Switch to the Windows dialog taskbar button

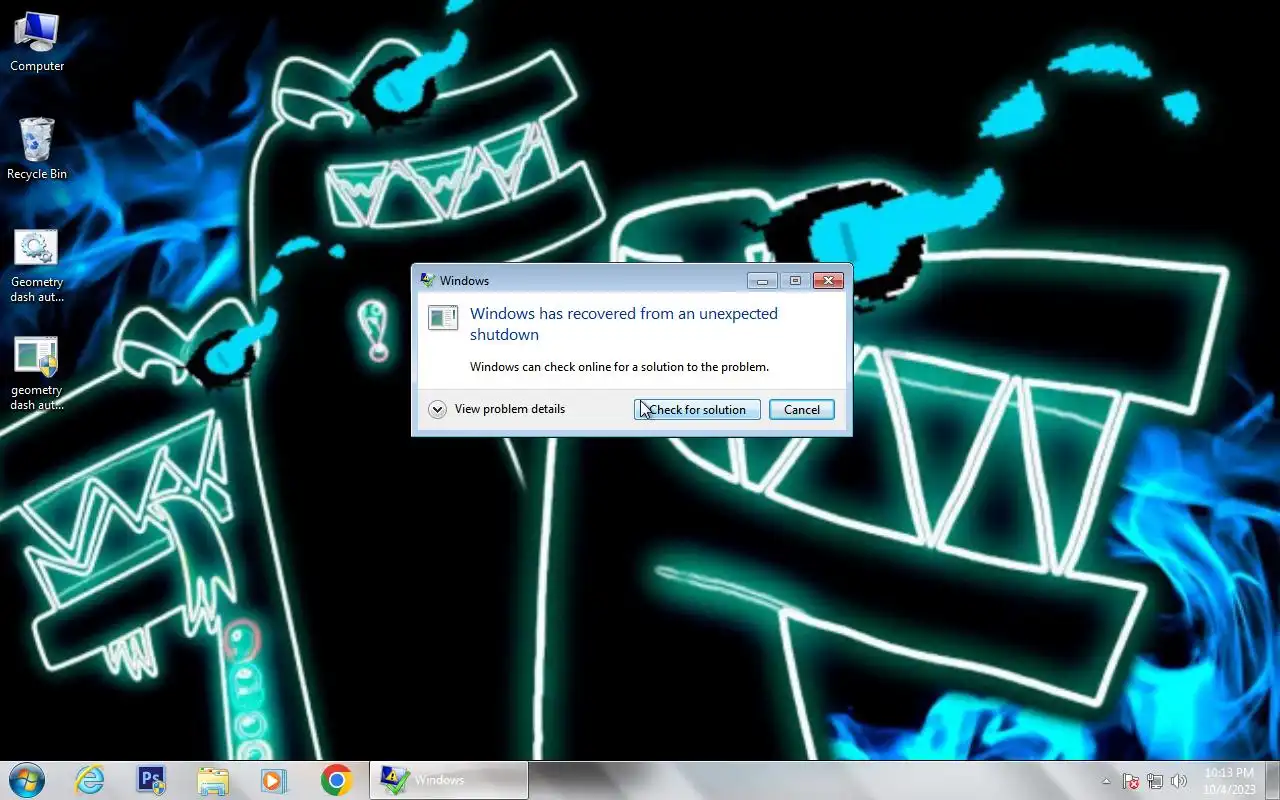tap(449, 780)
